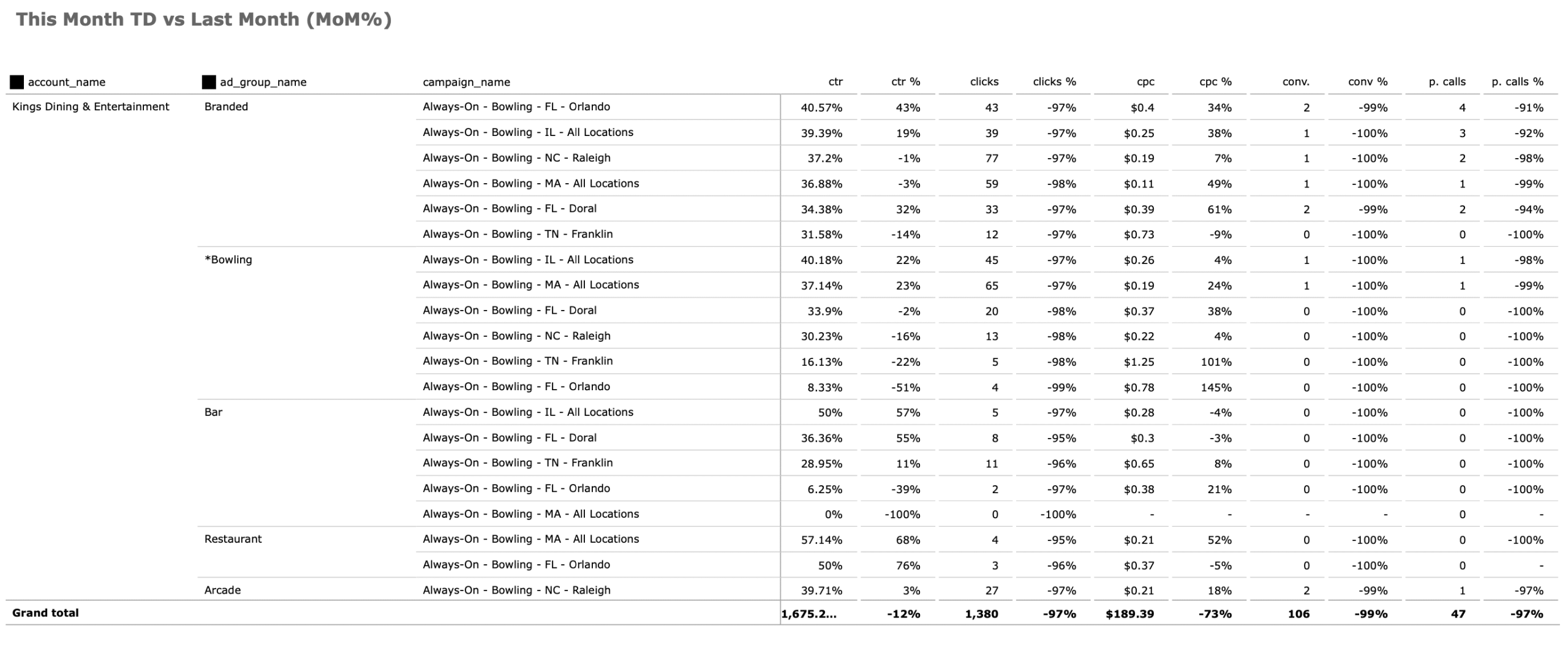Click the Grand total row label
1568x661 pixels.
[45, 613]
